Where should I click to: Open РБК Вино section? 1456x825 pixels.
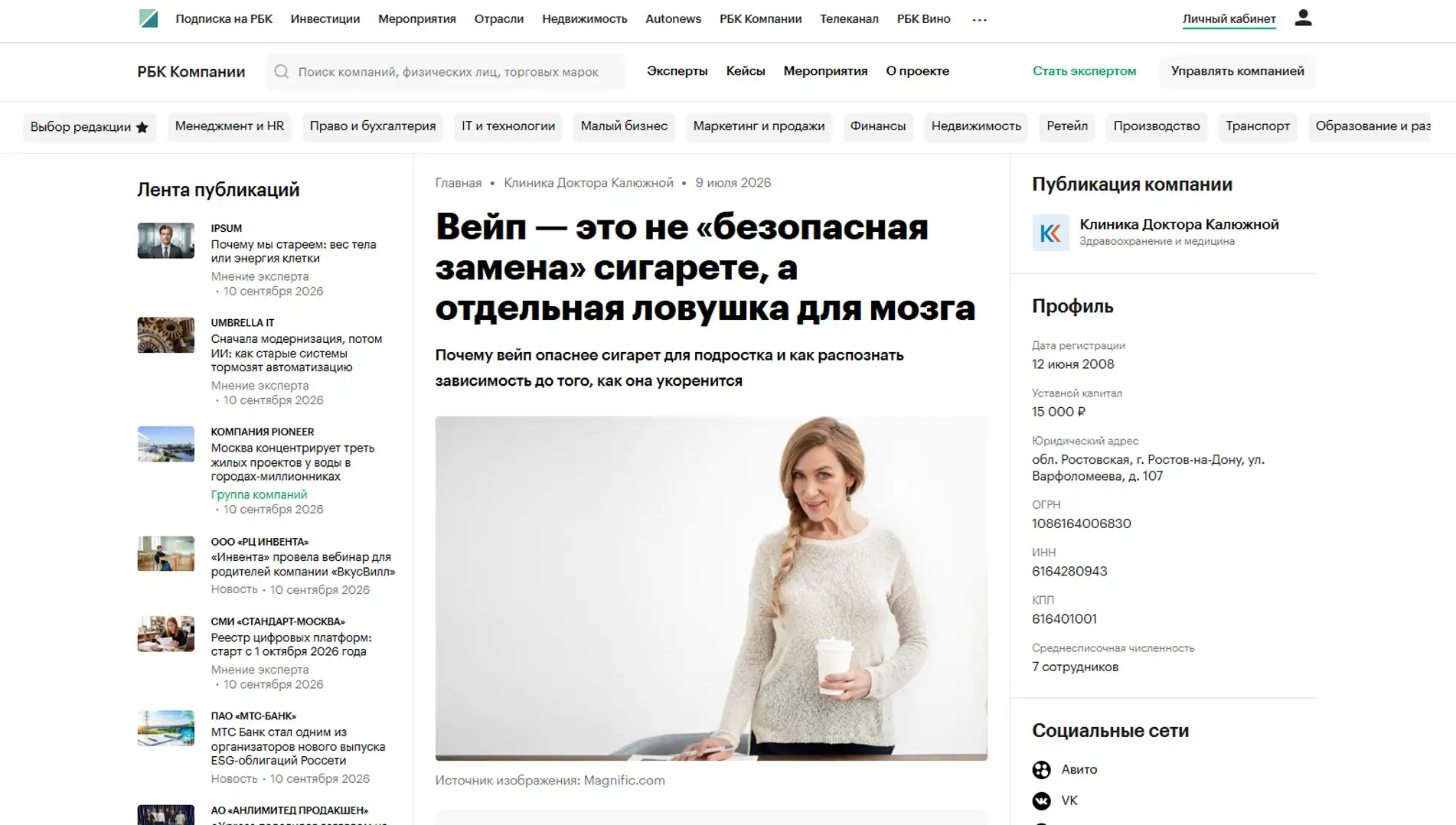point(923,19)
